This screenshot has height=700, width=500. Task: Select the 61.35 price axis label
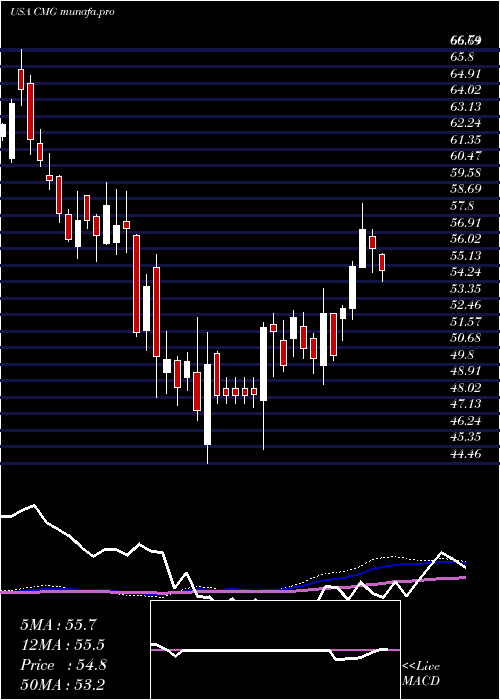tap(466, 140)
